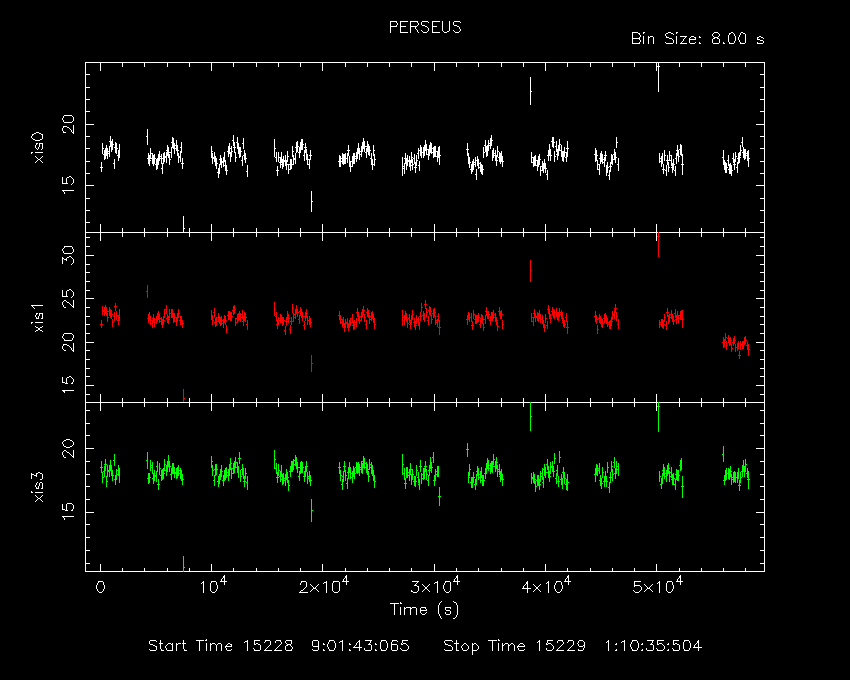Click the Stop Time 15229 1:10:35:504 text
Viewport: 850px width, 680px height.
click(572, 646)
